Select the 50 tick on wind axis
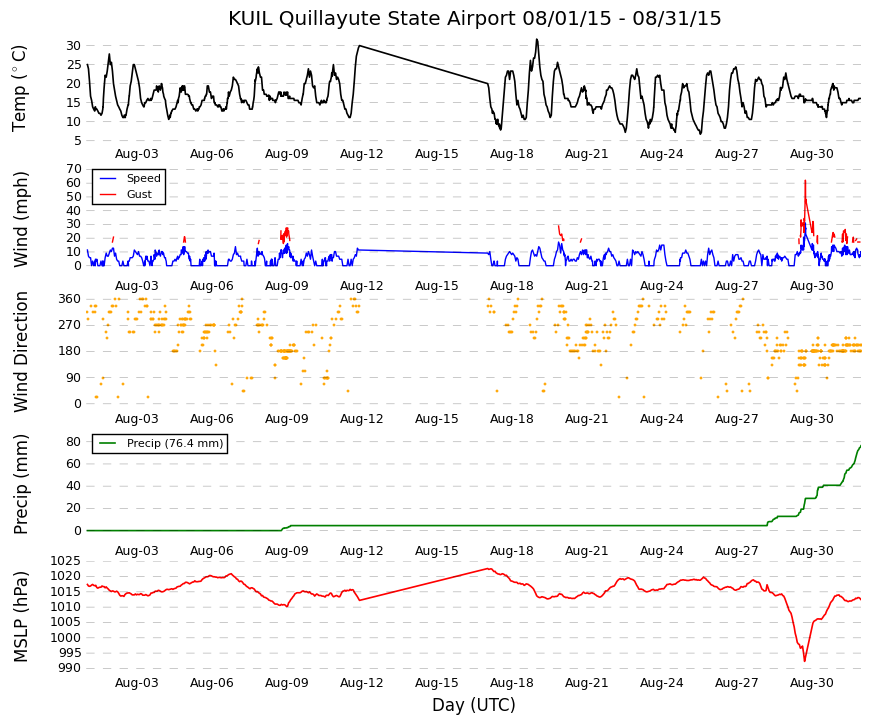This screenshot has width=871, height=725. (x=74, y=197)
